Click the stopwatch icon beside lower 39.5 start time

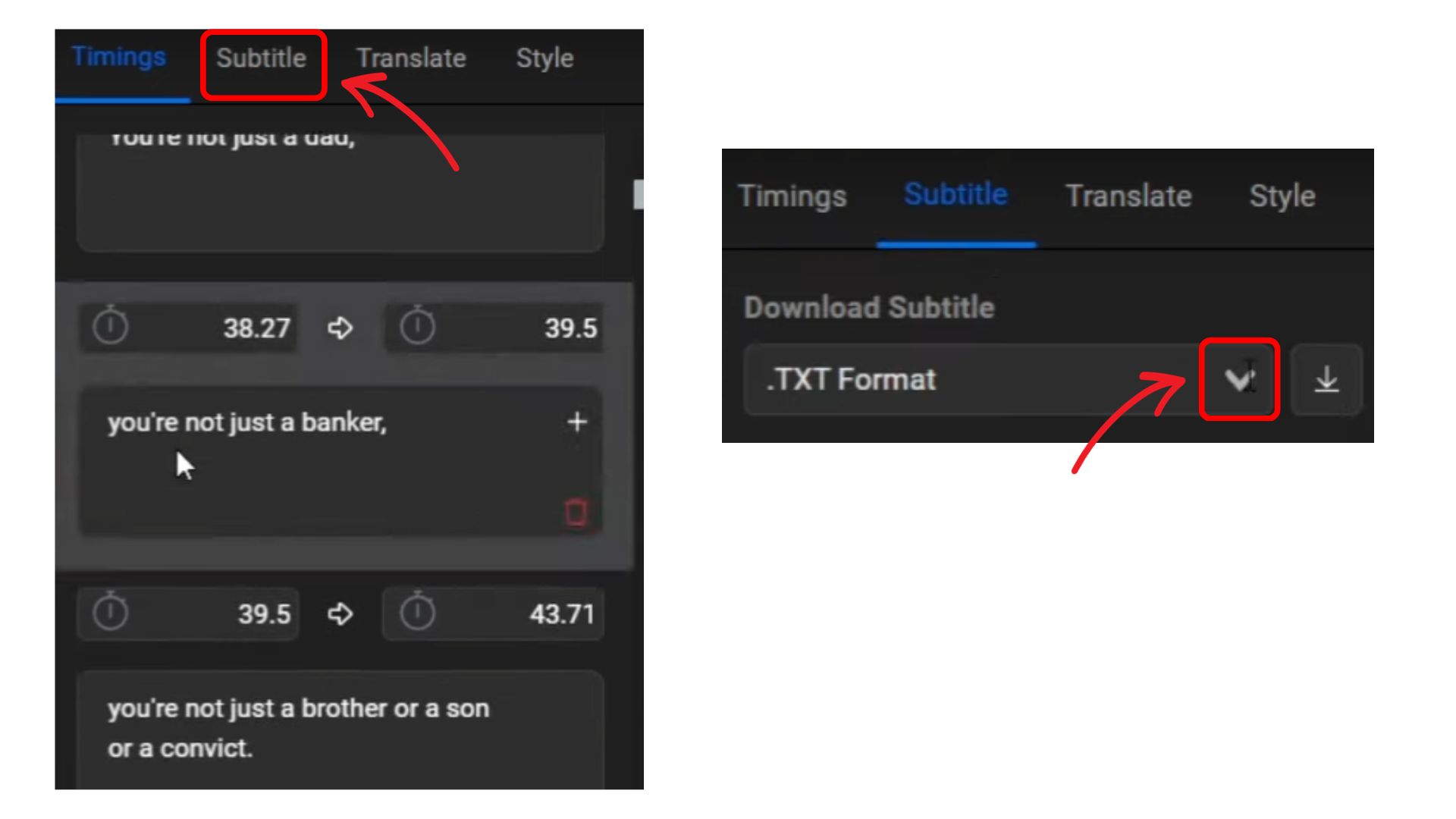pos(111,612)
